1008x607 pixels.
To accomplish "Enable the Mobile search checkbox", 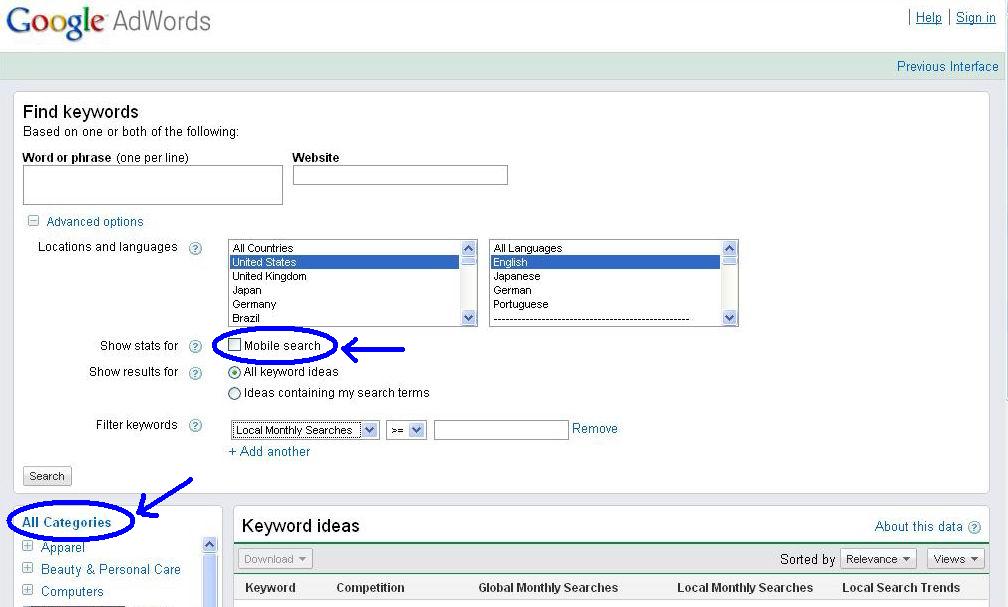I will coord(235,345).
